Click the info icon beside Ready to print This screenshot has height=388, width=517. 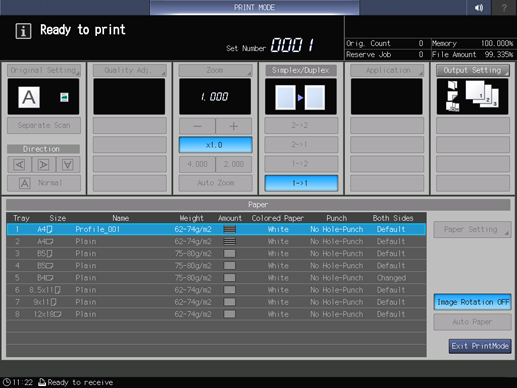tap(23, 31)
